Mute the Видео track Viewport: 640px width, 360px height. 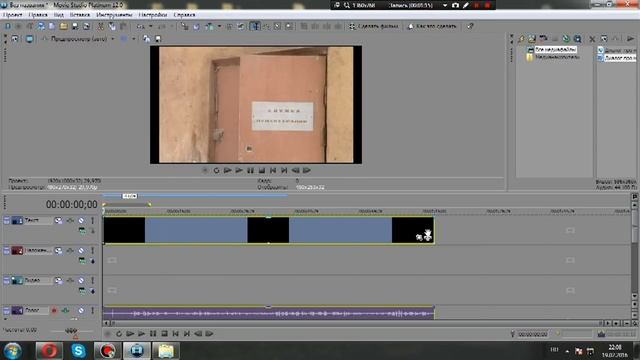(81, 280)
